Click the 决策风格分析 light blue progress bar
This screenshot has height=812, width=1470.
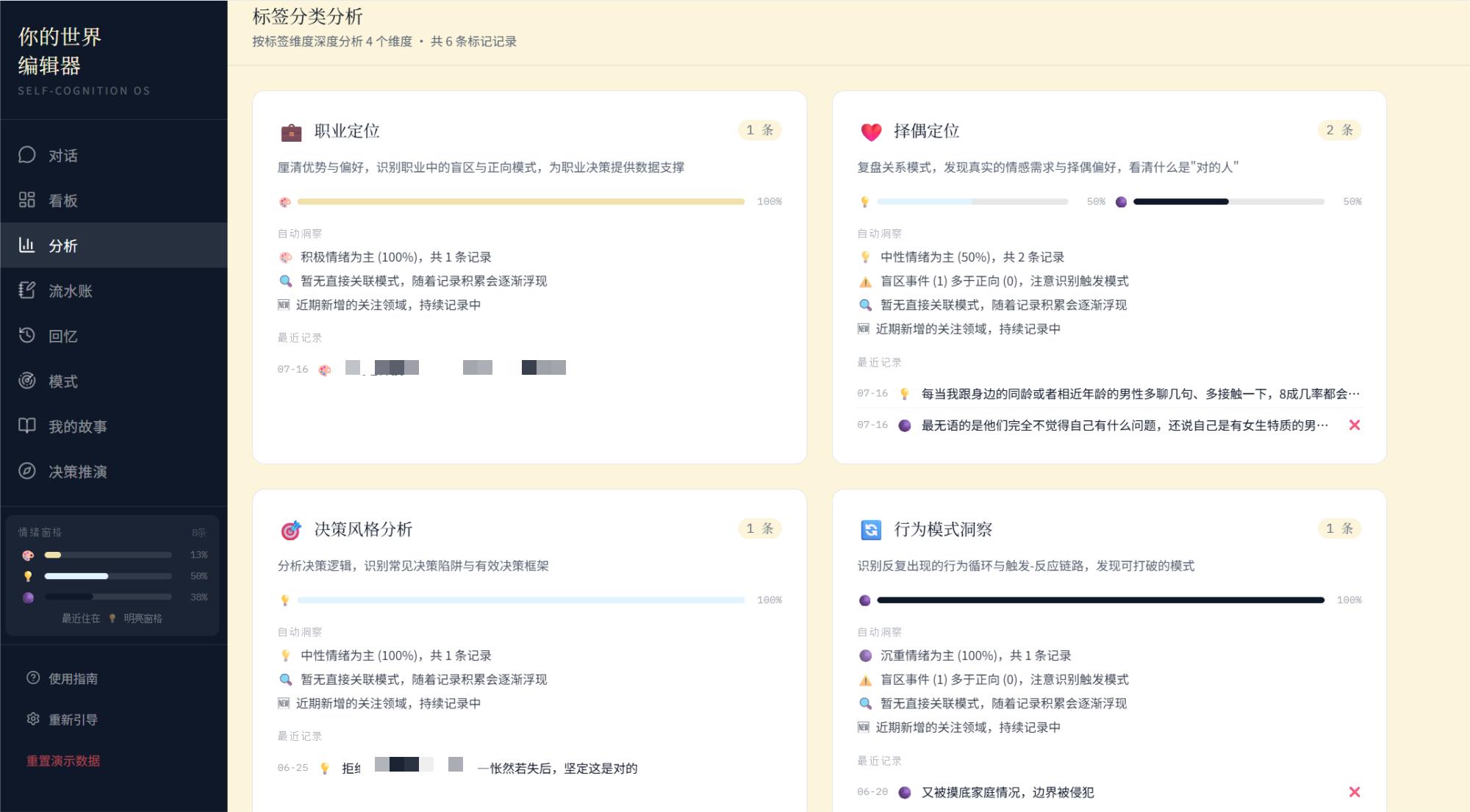click(x=521, y=600)
